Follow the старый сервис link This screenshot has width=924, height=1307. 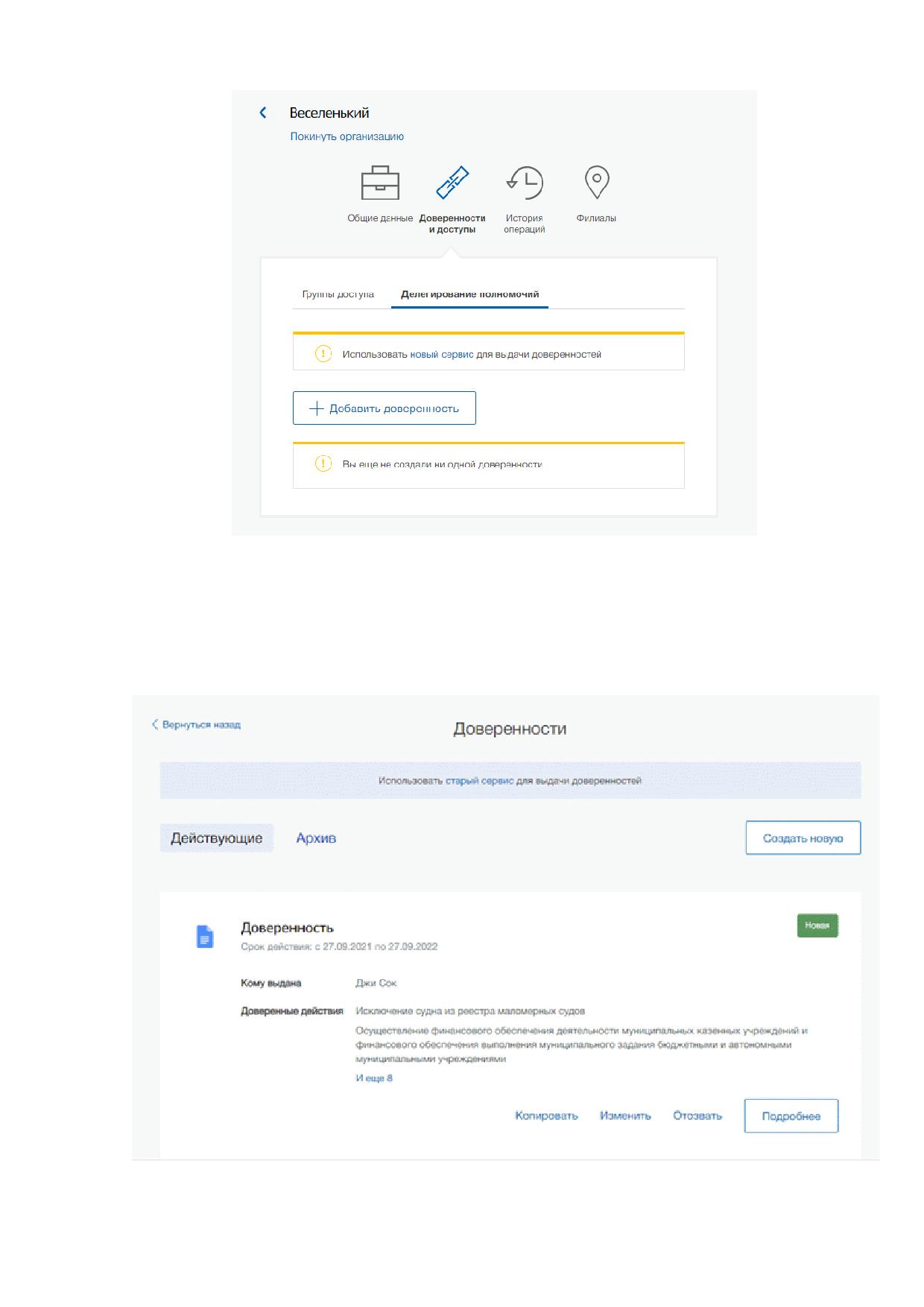click(x=480, y=781)
